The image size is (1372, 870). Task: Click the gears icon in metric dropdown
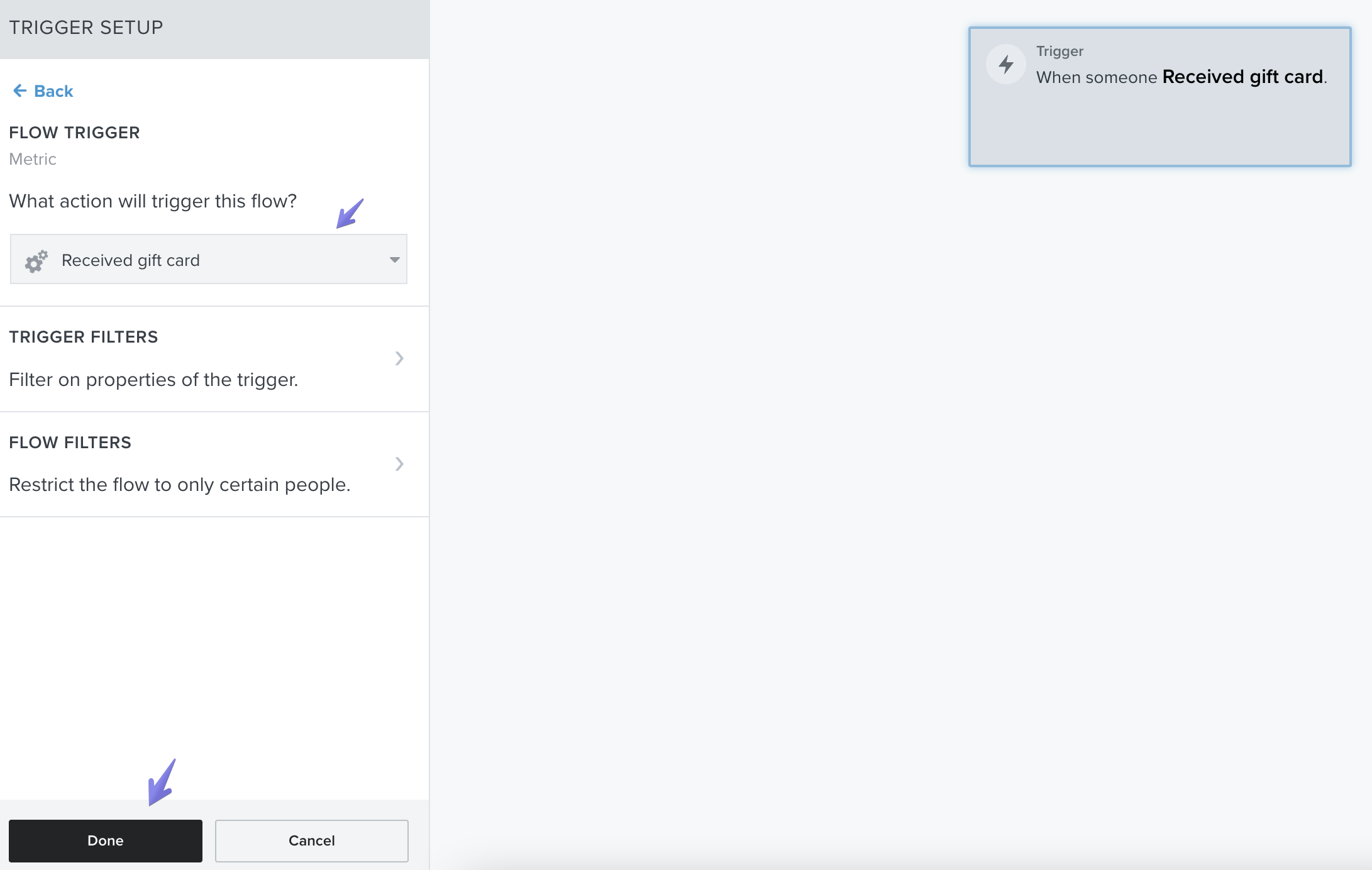point(36,260)
